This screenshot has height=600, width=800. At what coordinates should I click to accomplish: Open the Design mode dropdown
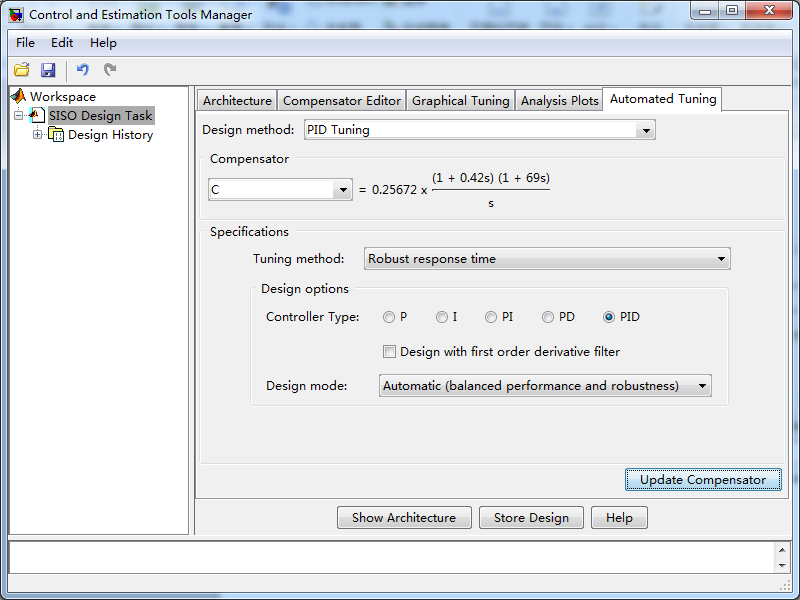point(703,386)
